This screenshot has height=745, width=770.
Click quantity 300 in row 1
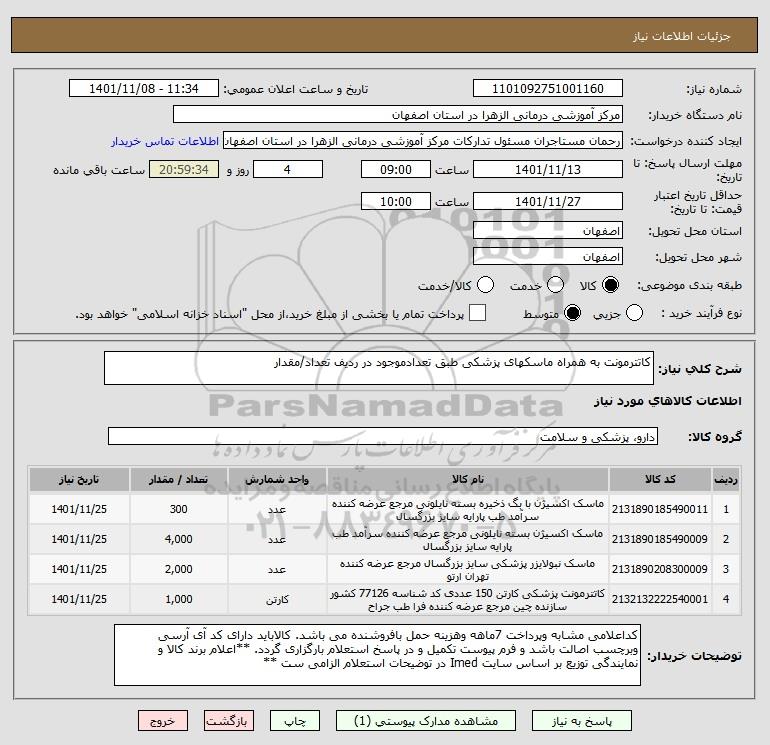[179, 510]
